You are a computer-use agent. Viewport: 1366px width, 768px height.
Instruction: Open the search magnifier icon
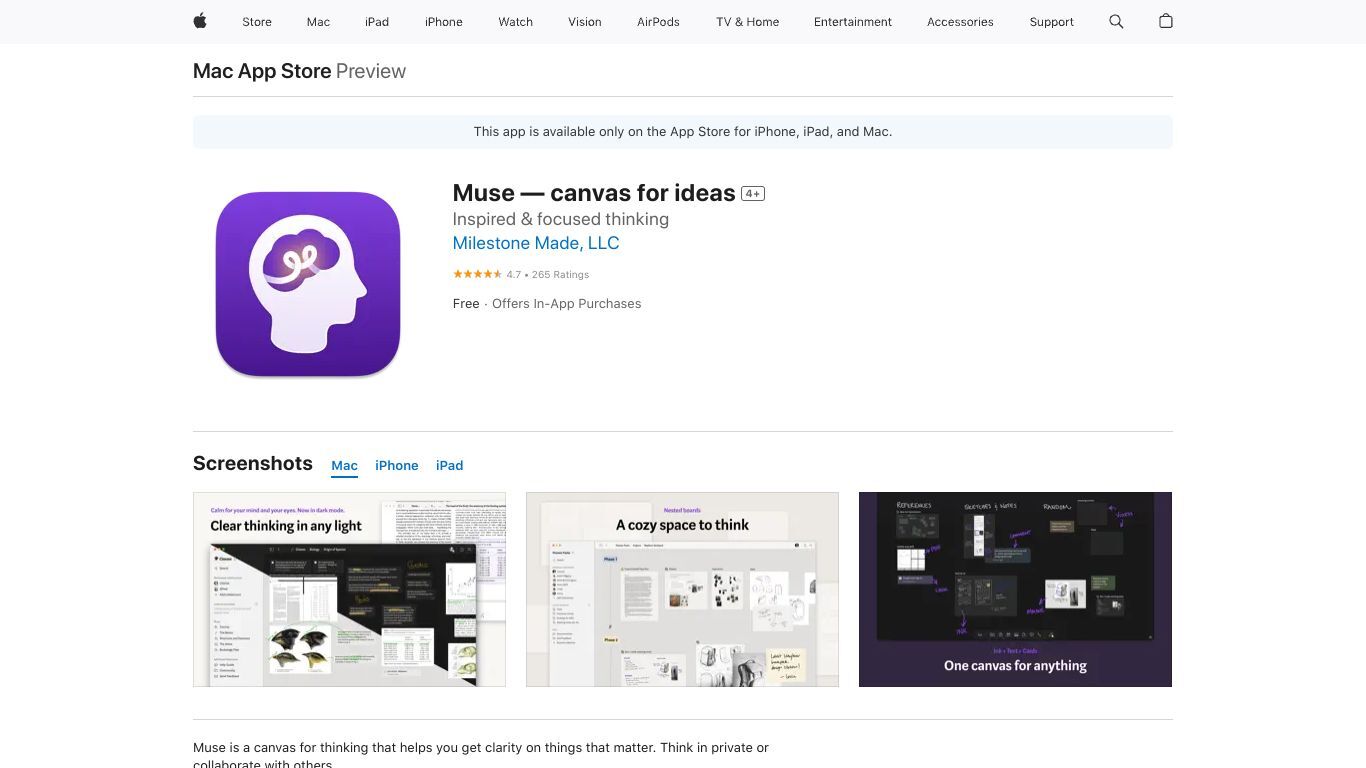[1116, 21]
